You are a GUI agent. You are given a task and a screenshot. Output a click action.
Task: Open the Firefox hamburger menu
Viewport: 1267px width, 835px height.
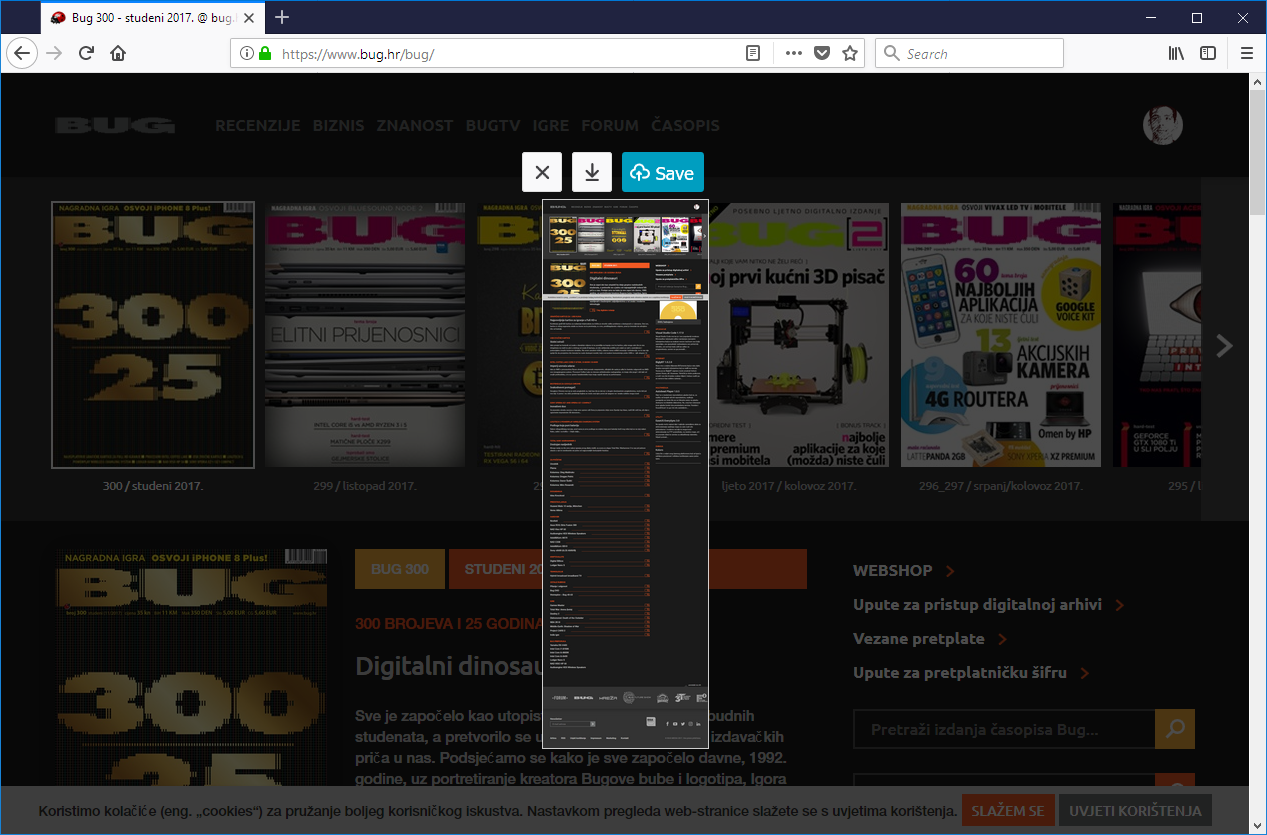pyautogui.click(x=1246, y=54)
